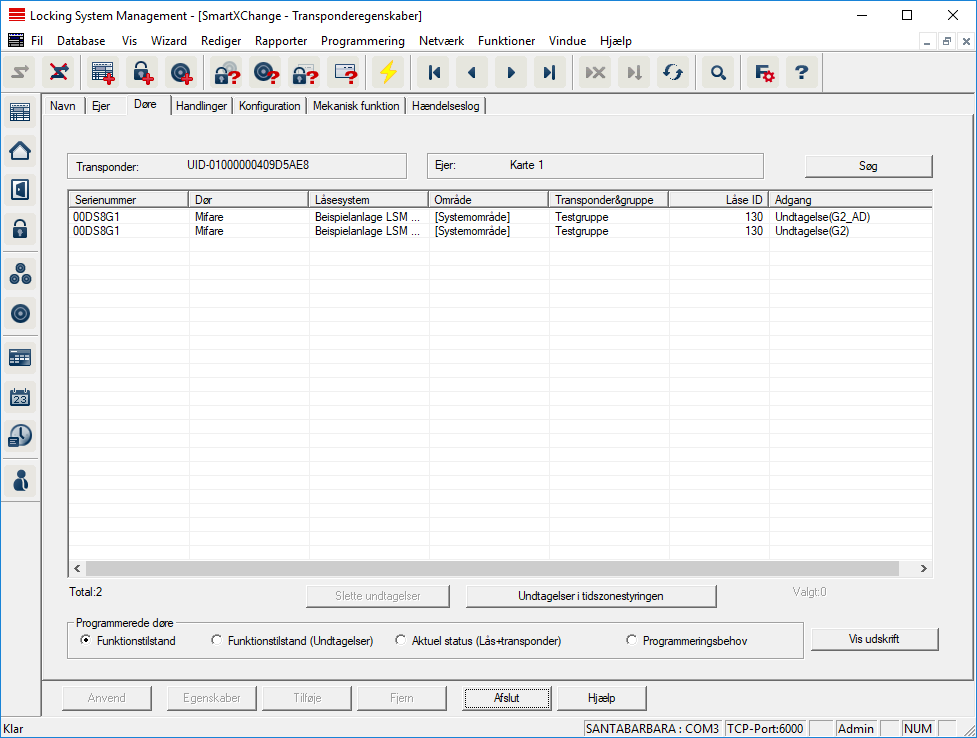Choose the Programmeringsbehov radio button

[x=632, y=640]
